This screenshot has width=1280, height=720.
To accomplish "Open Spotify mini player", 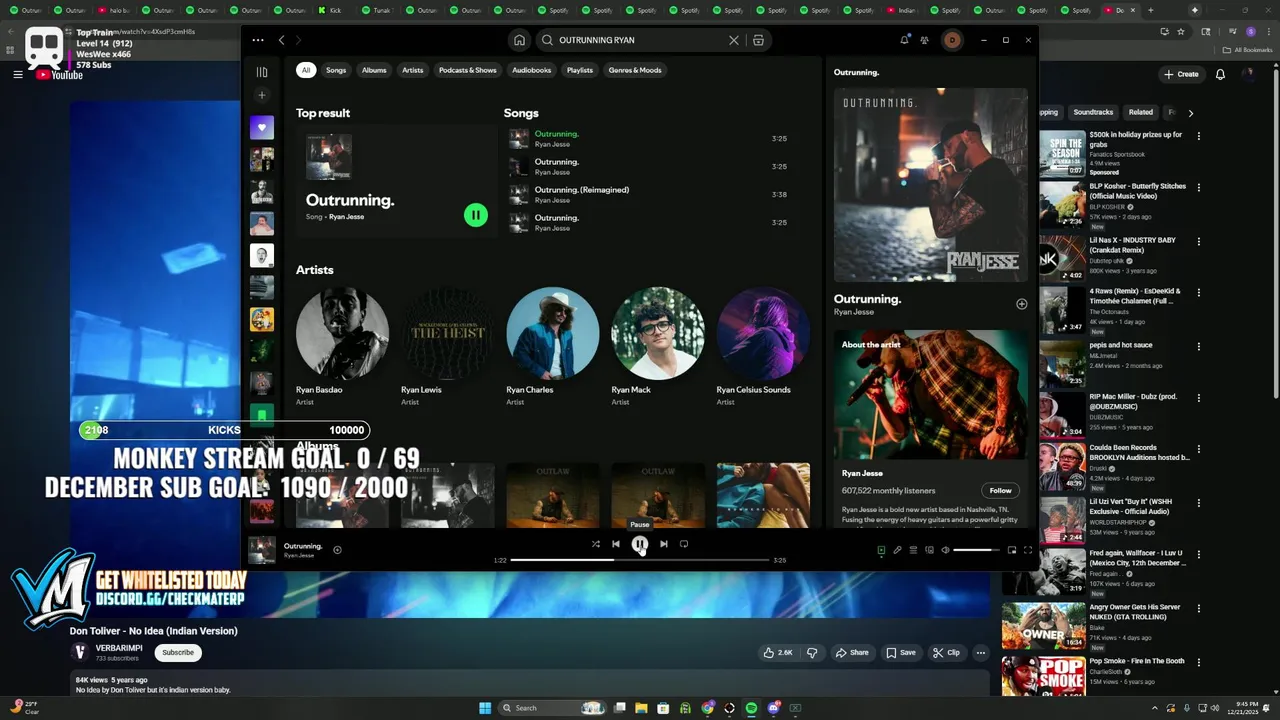I will coord(1011,550).
